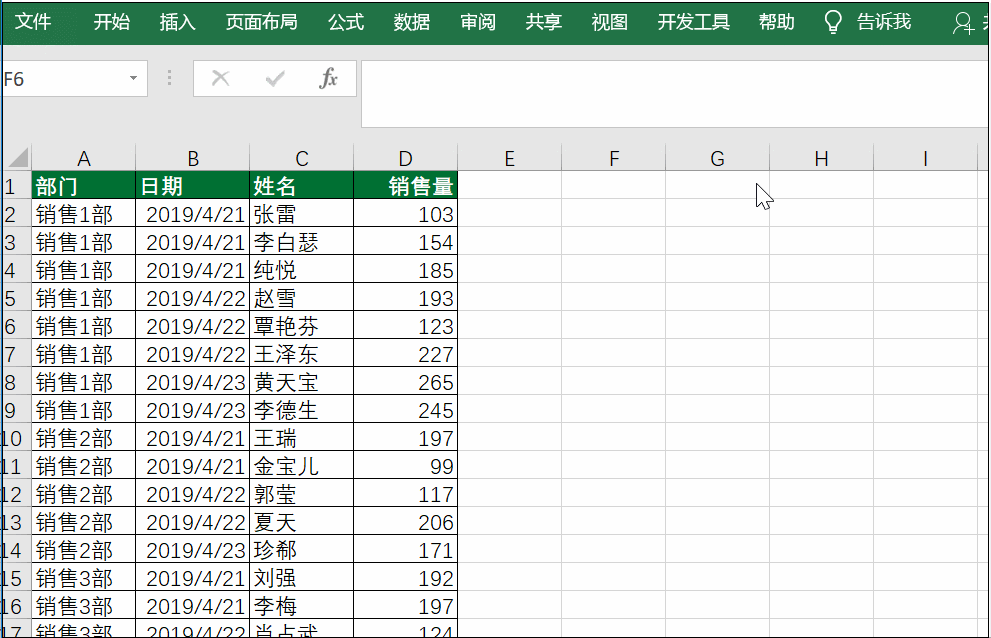This screenshot has height=638, width=991.
Task: Switch to the 公式 ribbon tab
Action: (x=345, y=21)
